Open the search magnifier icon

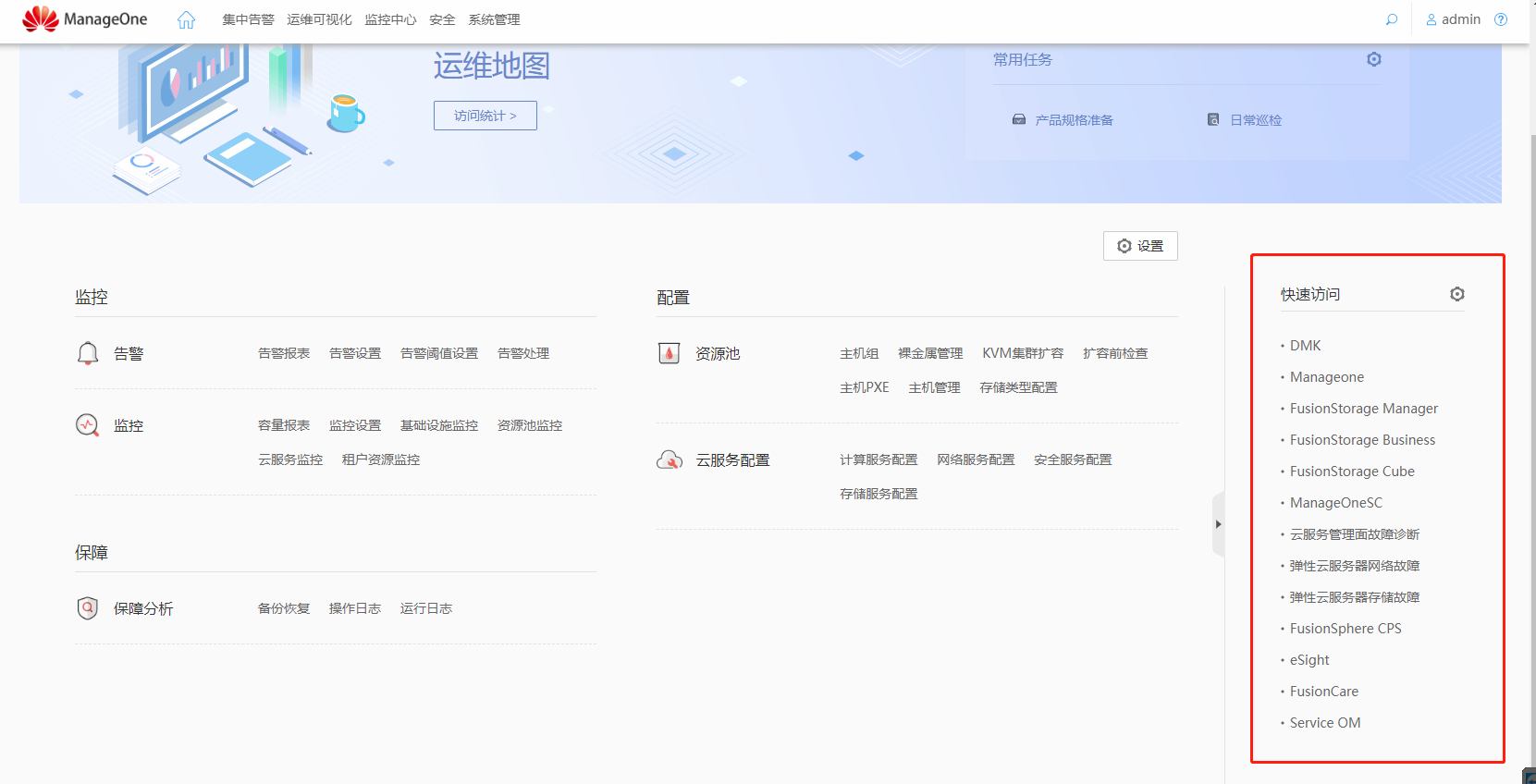[x=1392, y=19]
